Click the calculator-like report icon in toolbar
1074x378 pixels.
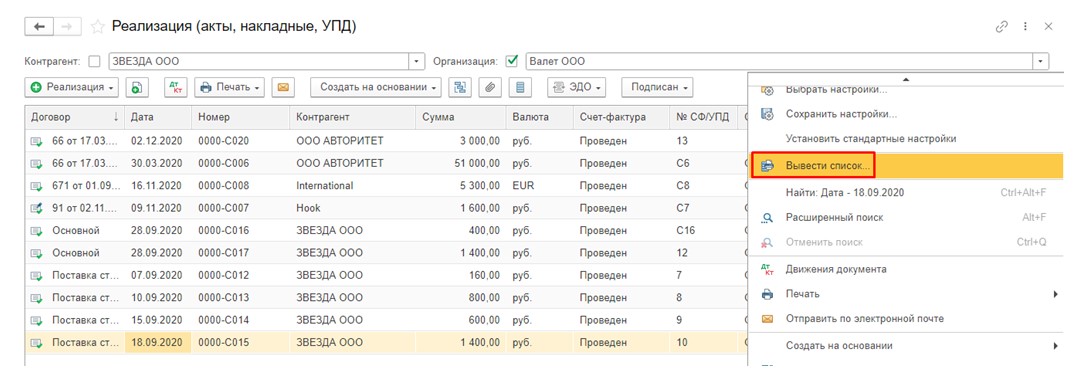point(521,87)
